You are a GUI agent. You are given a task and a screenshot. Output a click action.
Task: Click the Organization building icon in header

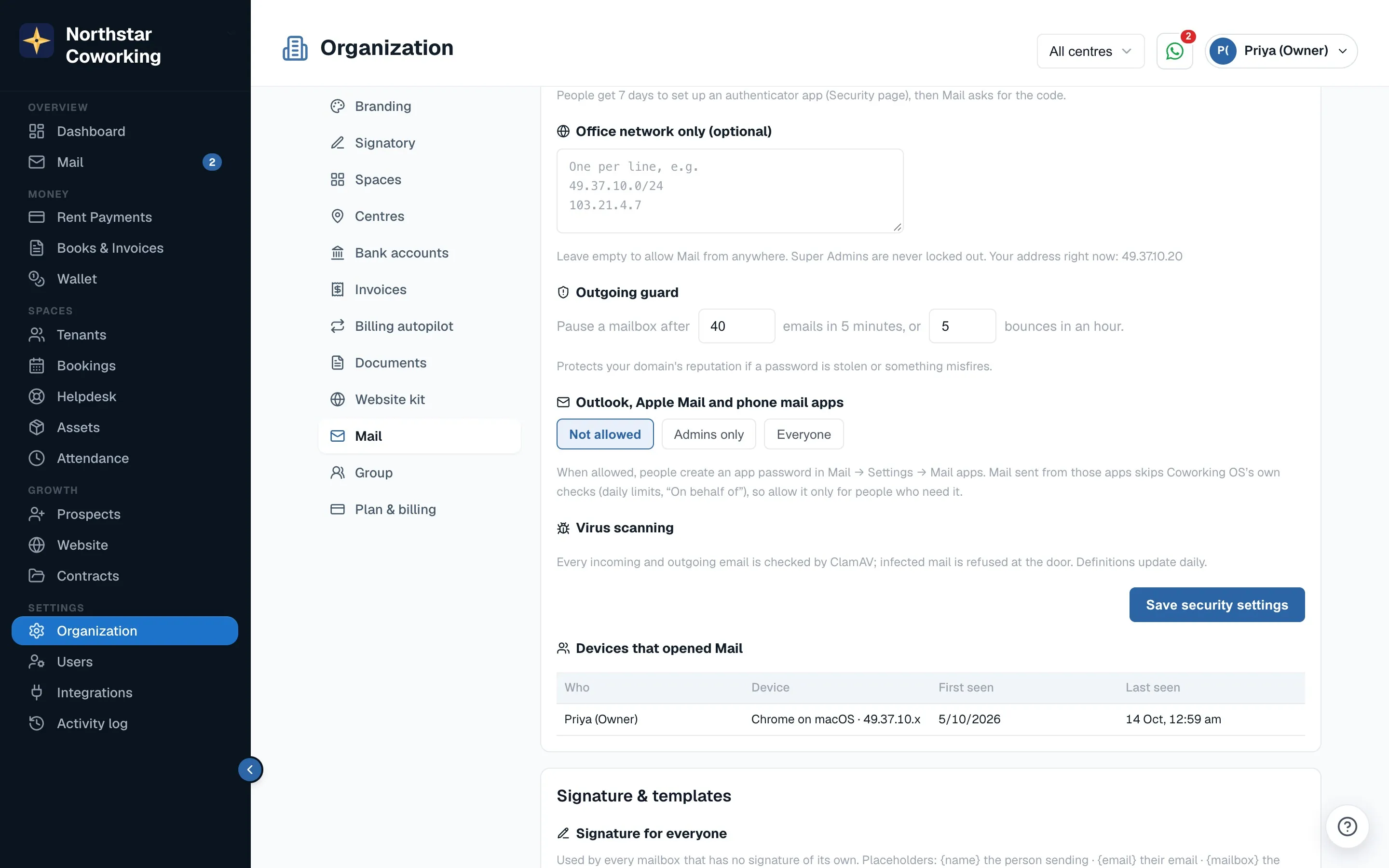point(295,48)
